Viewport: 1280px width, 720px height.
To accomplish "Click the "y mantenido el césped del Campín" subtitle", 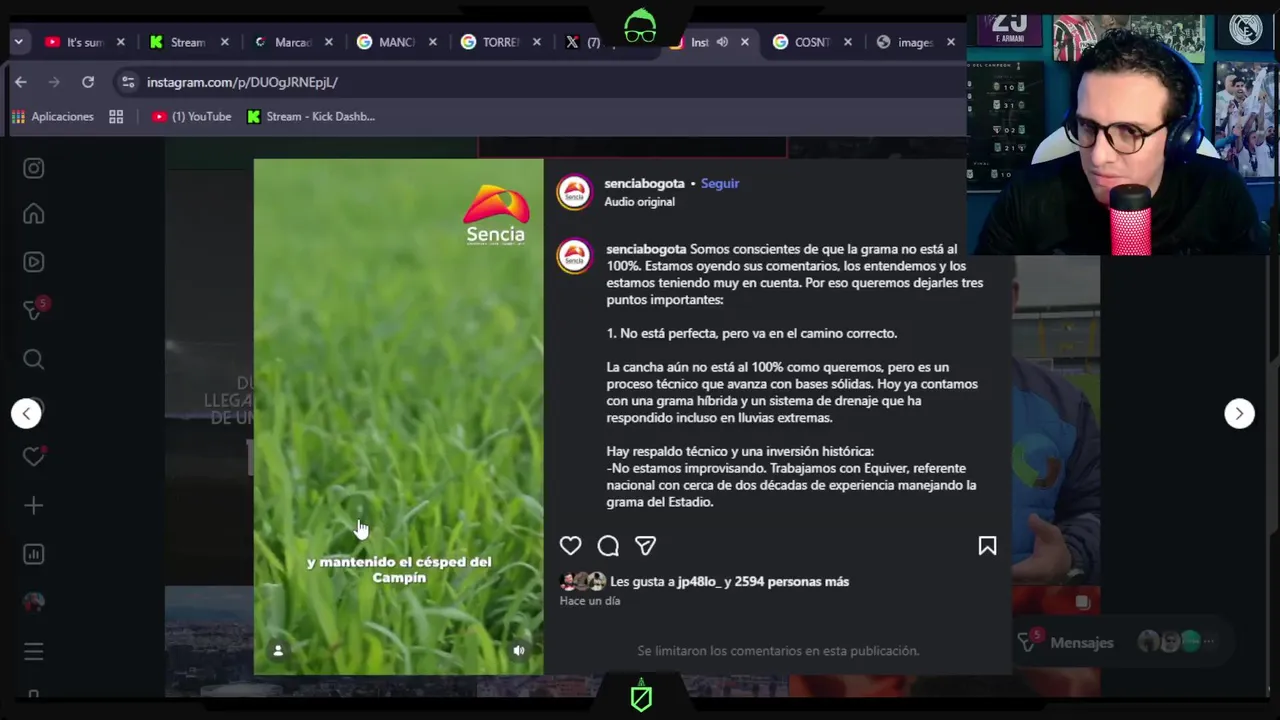I will (399, 570).
